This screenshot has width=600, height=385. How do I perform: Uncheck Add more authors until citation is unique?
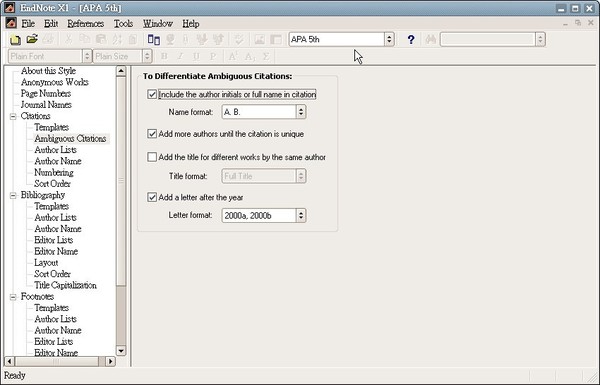[x=152, y=134]
